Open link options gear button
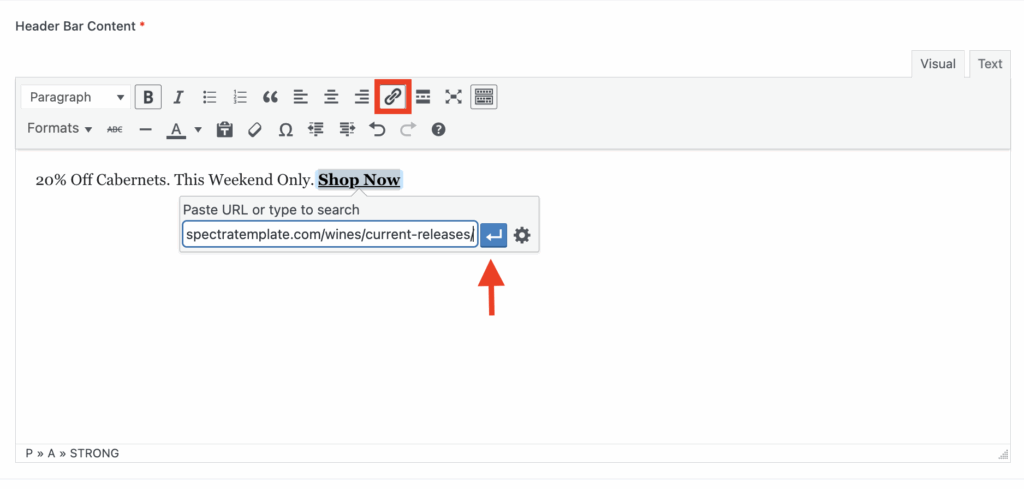This screenshot has height=489, width=1024. tap(522, 235)
